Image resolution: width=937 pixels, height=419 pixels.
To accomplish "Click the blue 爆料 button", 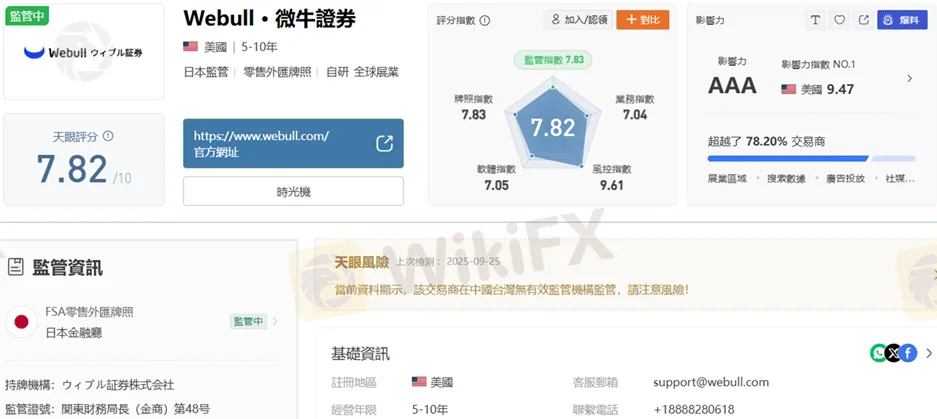I will 902,20.
